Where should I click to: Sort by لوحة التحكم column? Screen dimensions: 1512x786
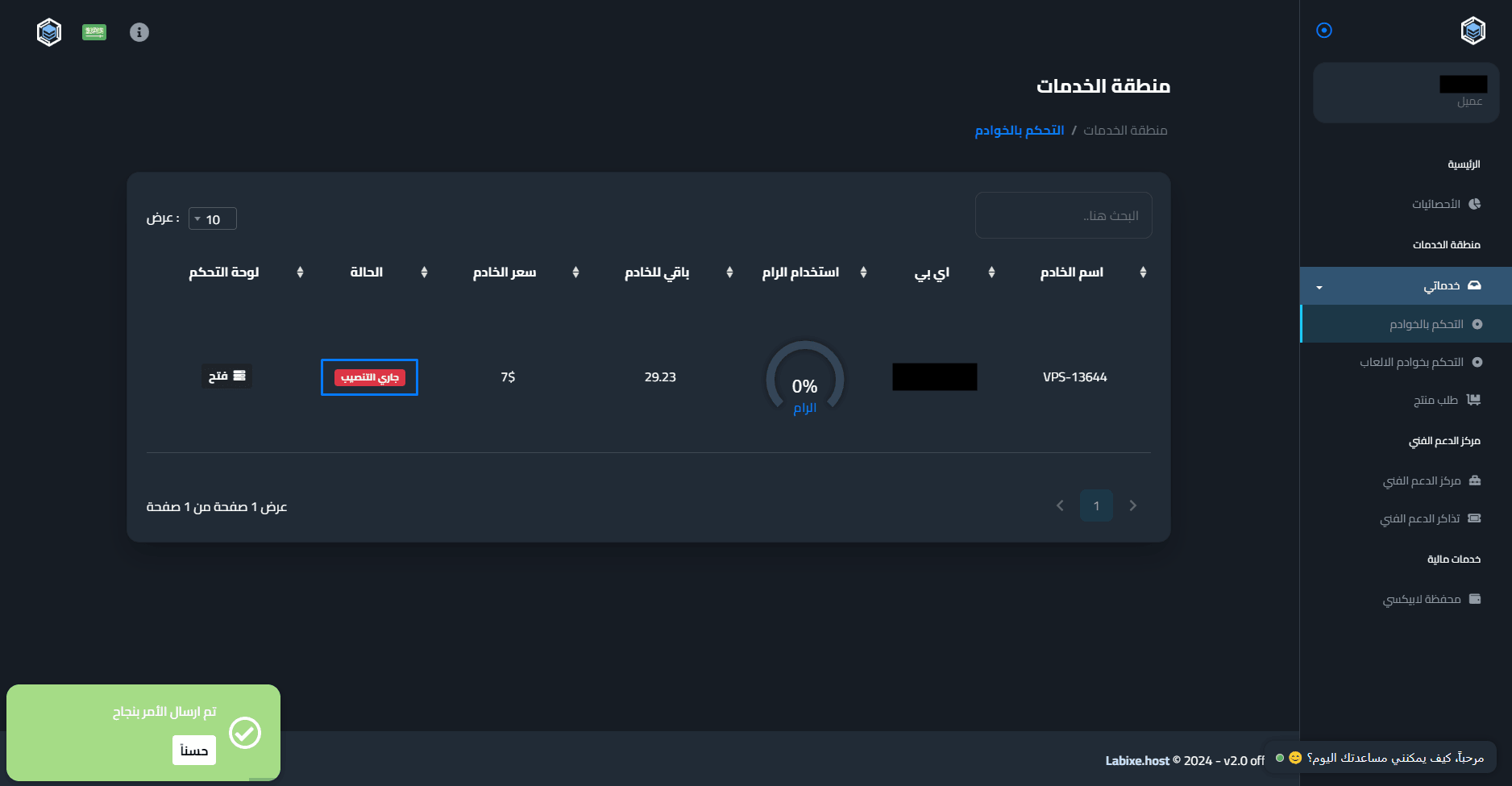tap(300, 272)
